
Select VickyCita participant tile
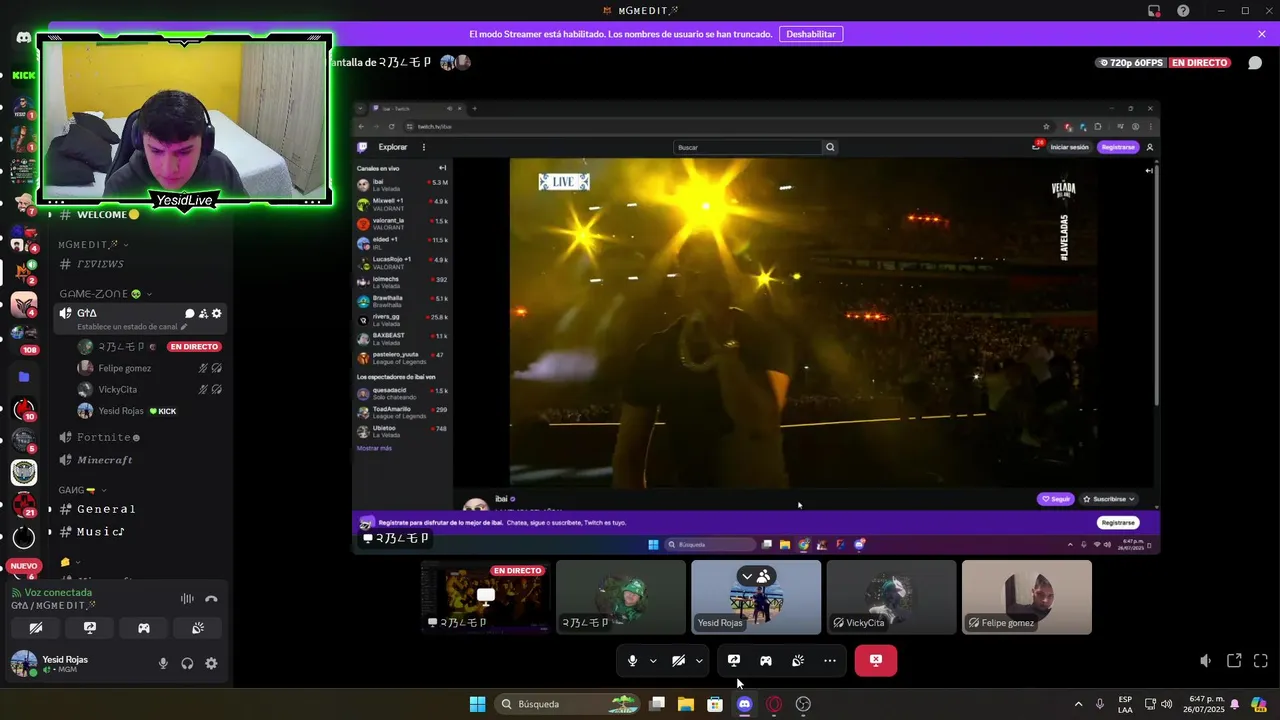[x=891, y=597]
